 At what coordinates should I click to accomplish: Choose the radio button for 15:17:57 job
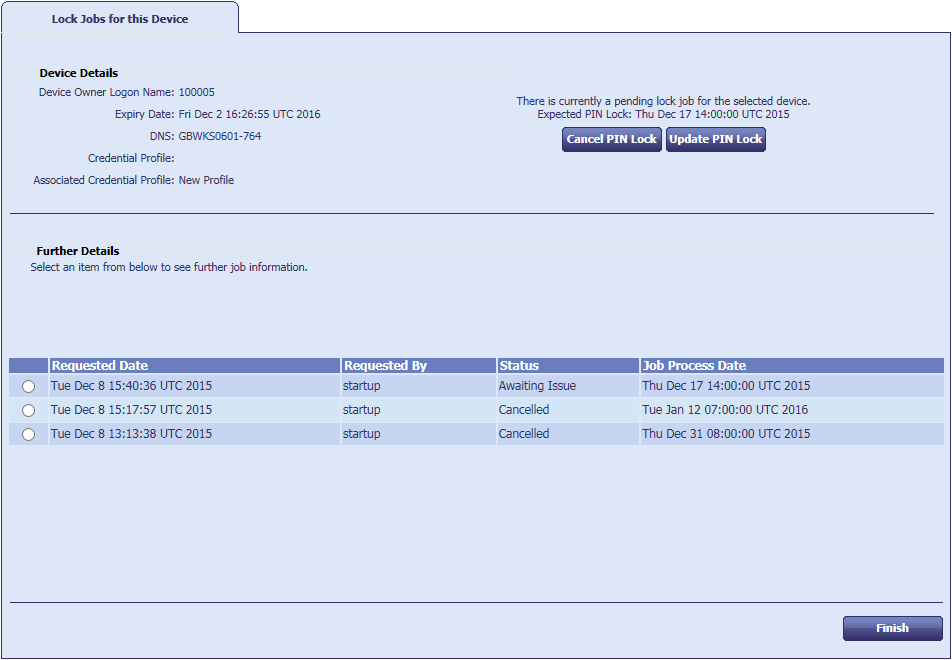(28, 410)
